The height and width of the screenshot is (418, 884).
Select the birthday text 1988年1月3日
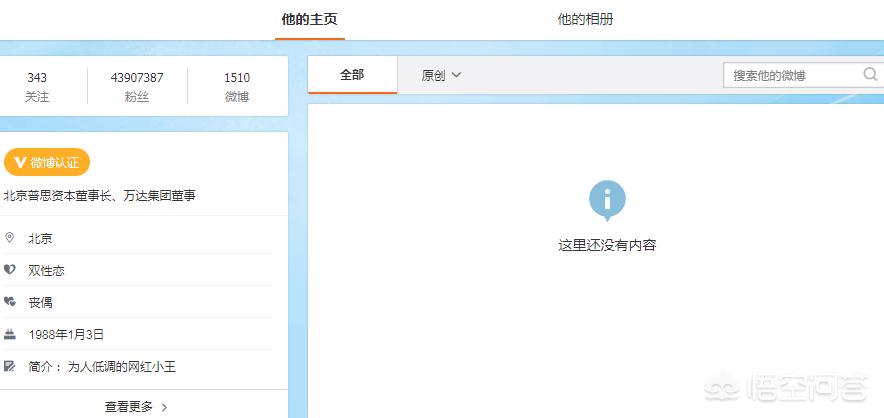(x=67, y=335)
